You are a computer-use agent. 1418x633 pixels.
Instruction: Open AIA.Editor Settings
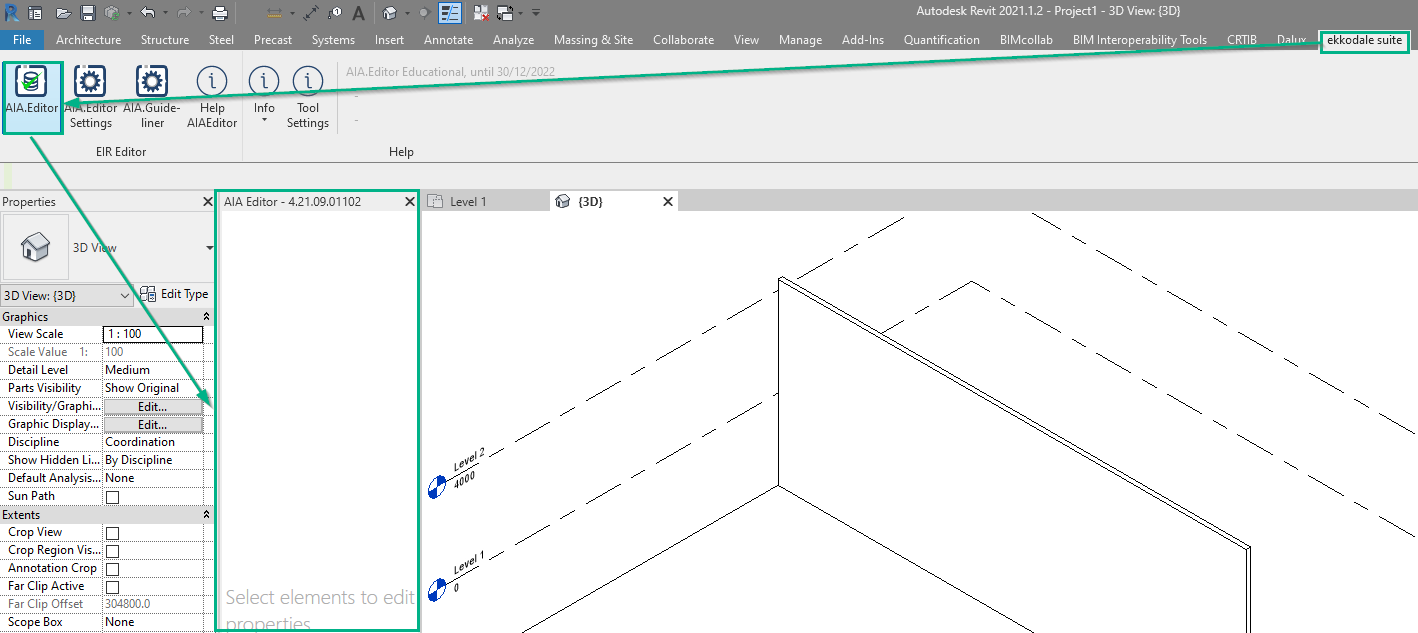pyautogui.click(x=90, y=96)
